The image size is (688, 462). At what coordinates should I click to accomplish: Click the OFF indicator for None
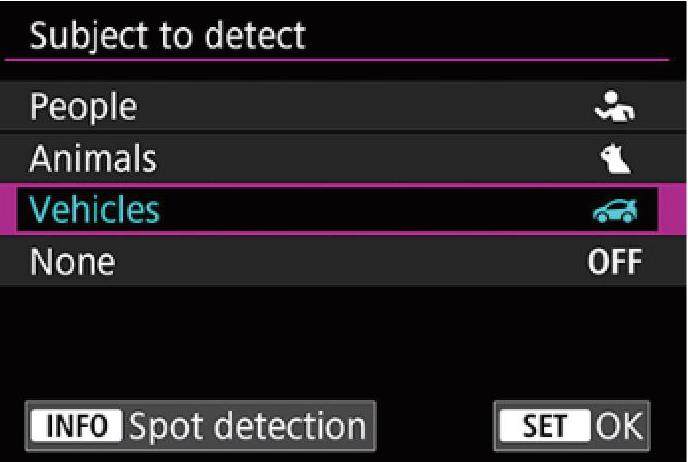click(615, 262)
